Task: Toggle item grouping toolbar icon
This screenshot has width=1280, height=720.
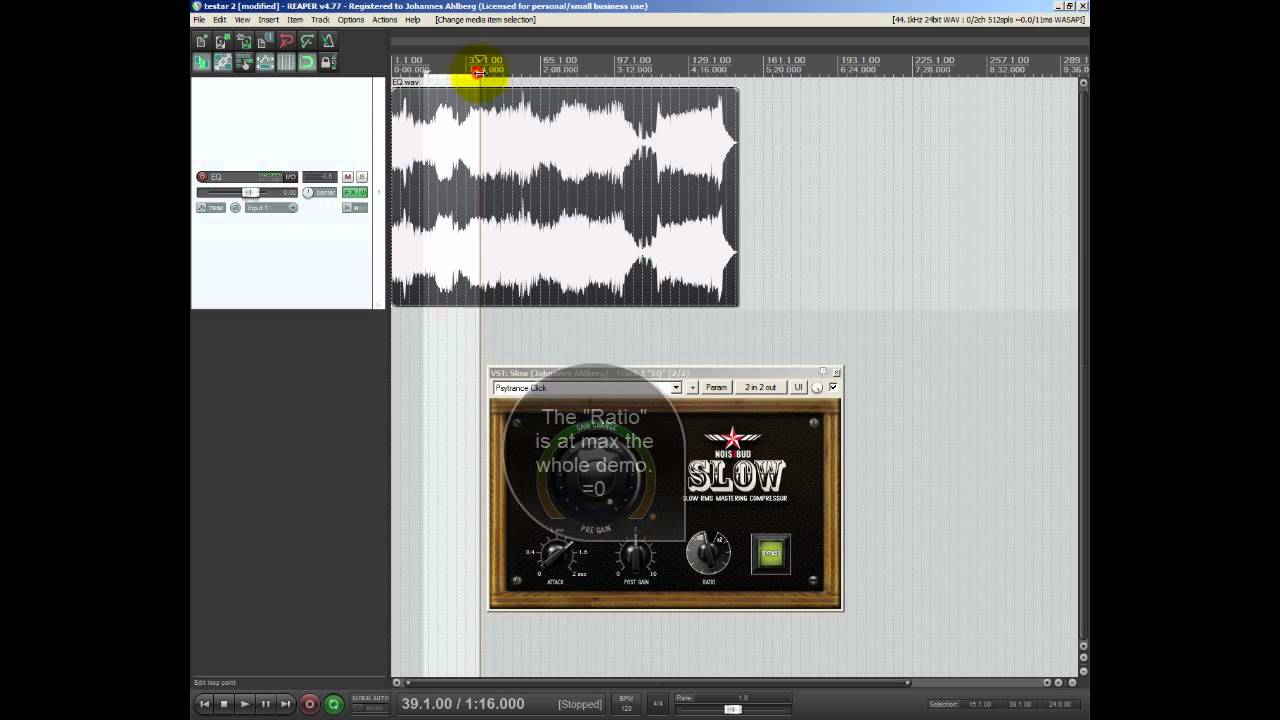Action: (x=223, y=62)
